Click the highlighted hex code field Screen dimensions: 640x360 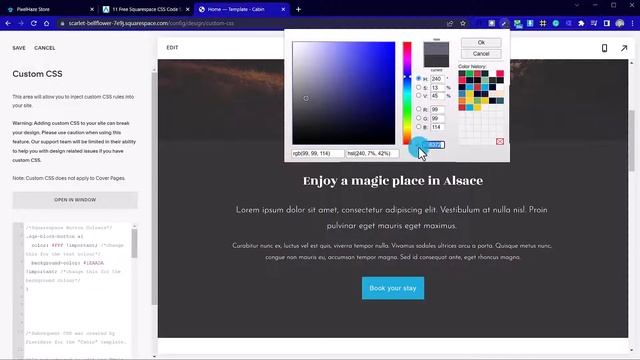coord(434,145)
